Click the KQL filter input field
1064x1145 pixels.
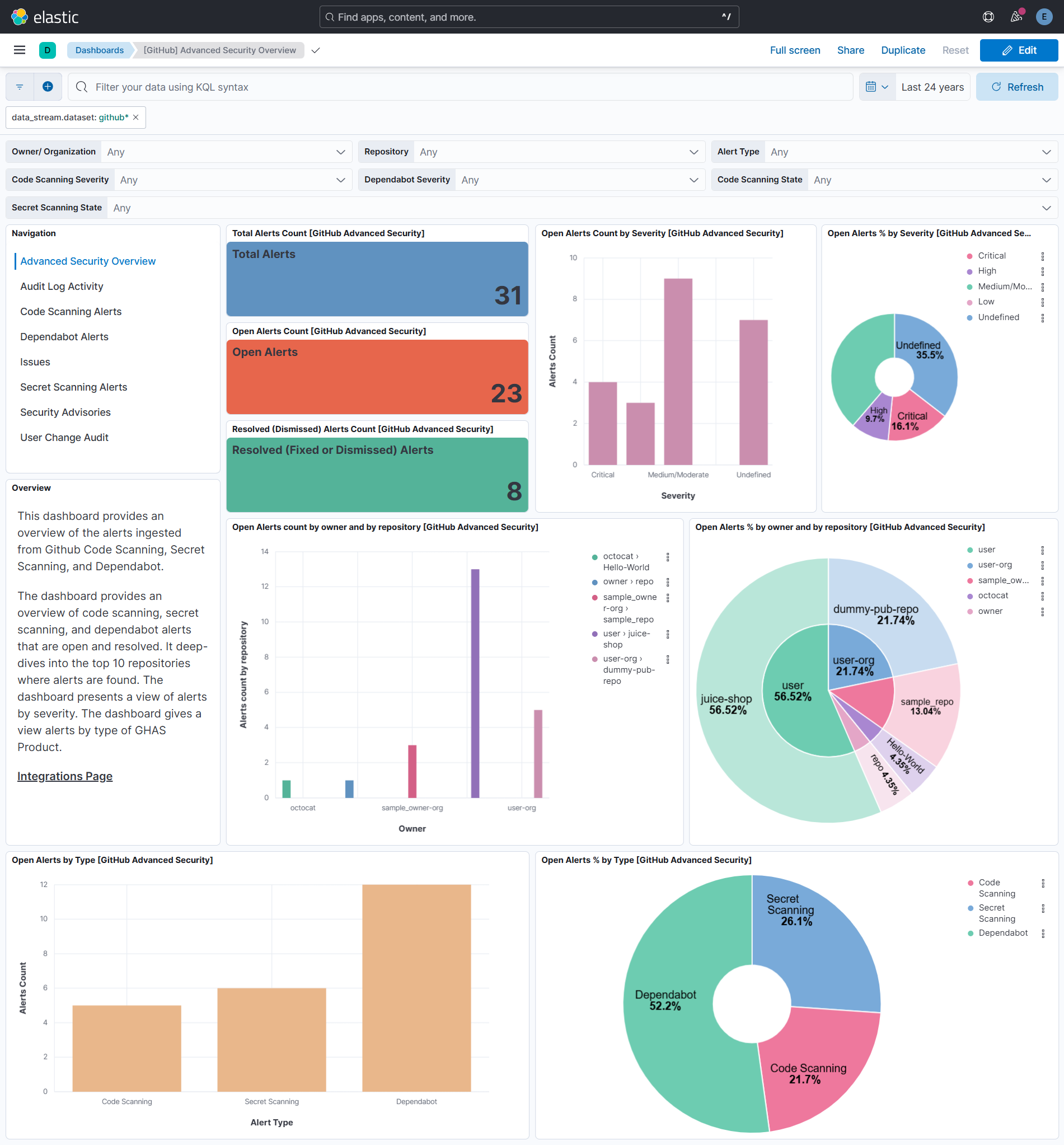pyautogui.click(x=403, y=86)
